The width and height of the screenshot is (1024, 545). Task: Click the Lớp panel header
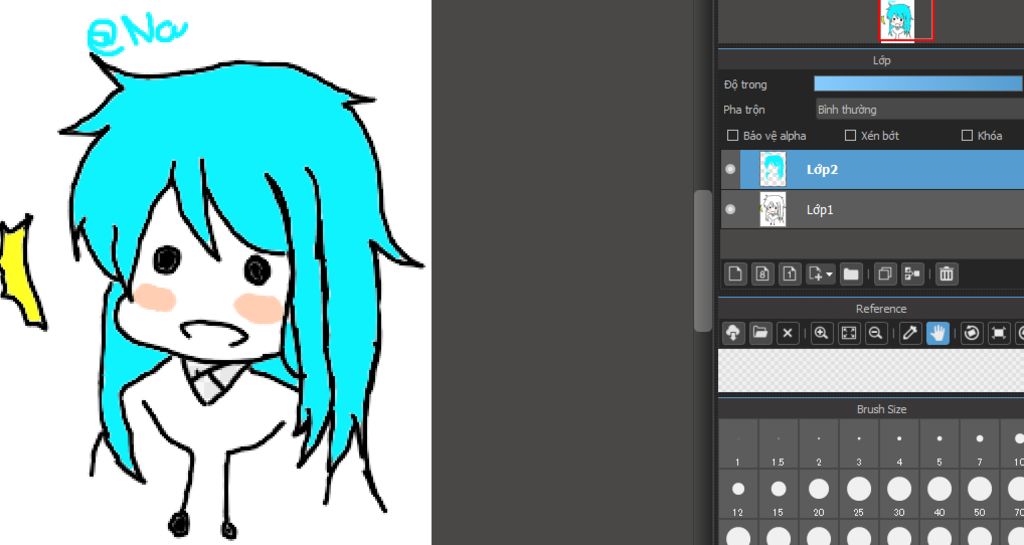click(881, 60)
